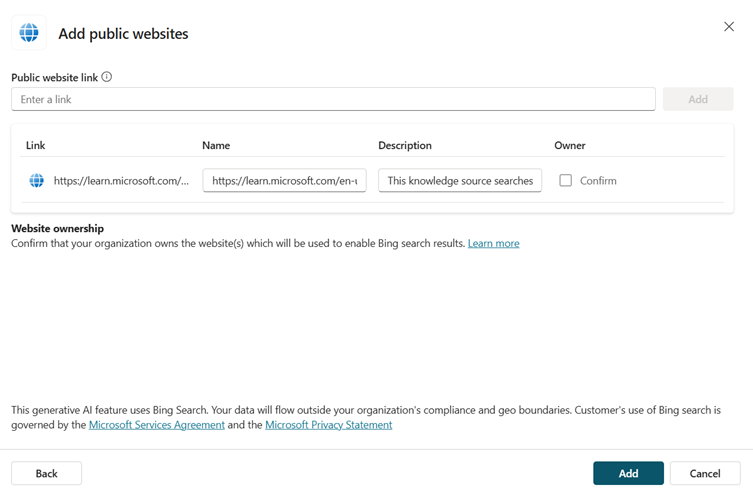Viewport: 753px width, 495px height.
Task: Open the Microsoft Services Agreement link
Action: (157, 425)
